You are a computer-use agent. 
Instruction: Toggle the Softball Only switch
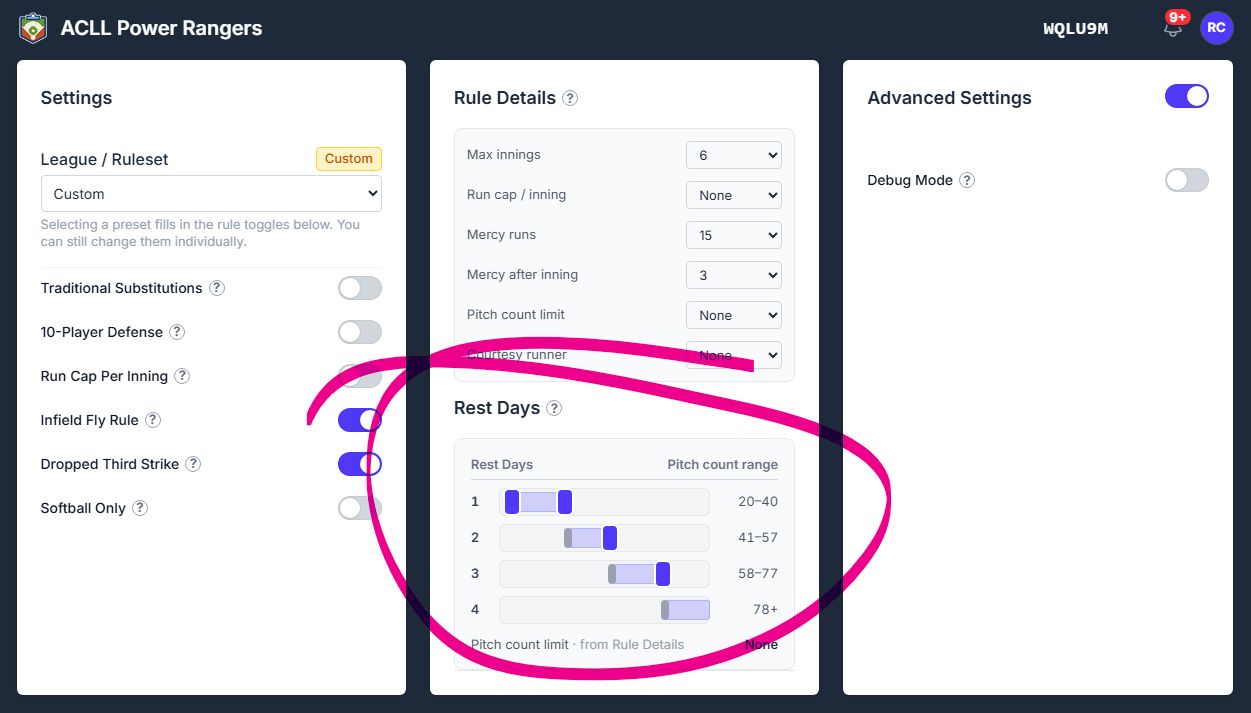click(x=360, y=508)
